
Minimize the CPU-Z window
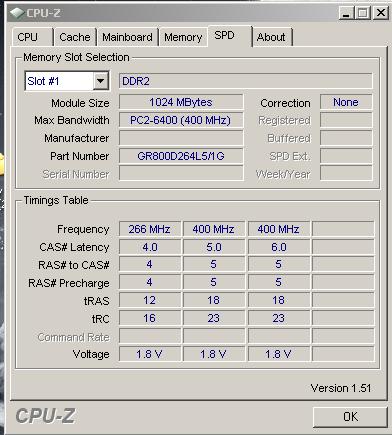(346, 13)
